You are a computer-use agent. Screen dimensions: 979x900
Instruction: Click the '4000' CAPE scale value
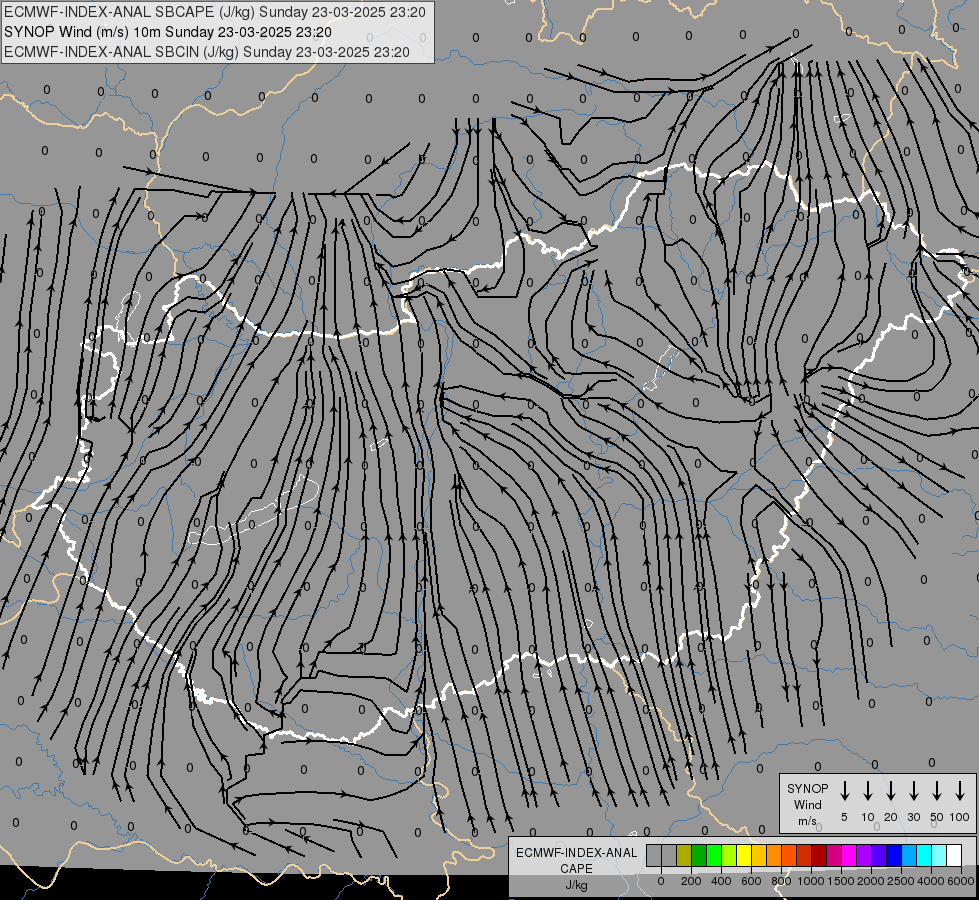pyautogui.click(x=931, y=881)
